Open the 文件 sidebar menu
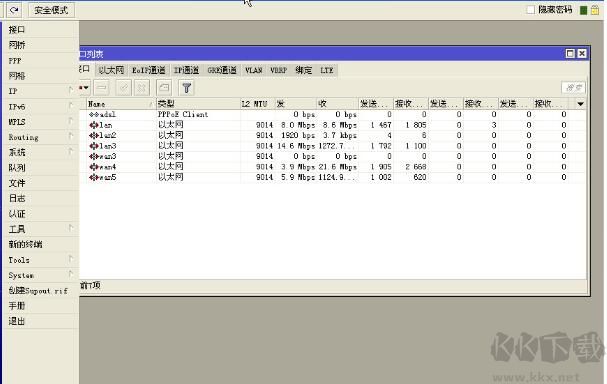The height and width of the screenshot is (384, 607). pos(40,183)
